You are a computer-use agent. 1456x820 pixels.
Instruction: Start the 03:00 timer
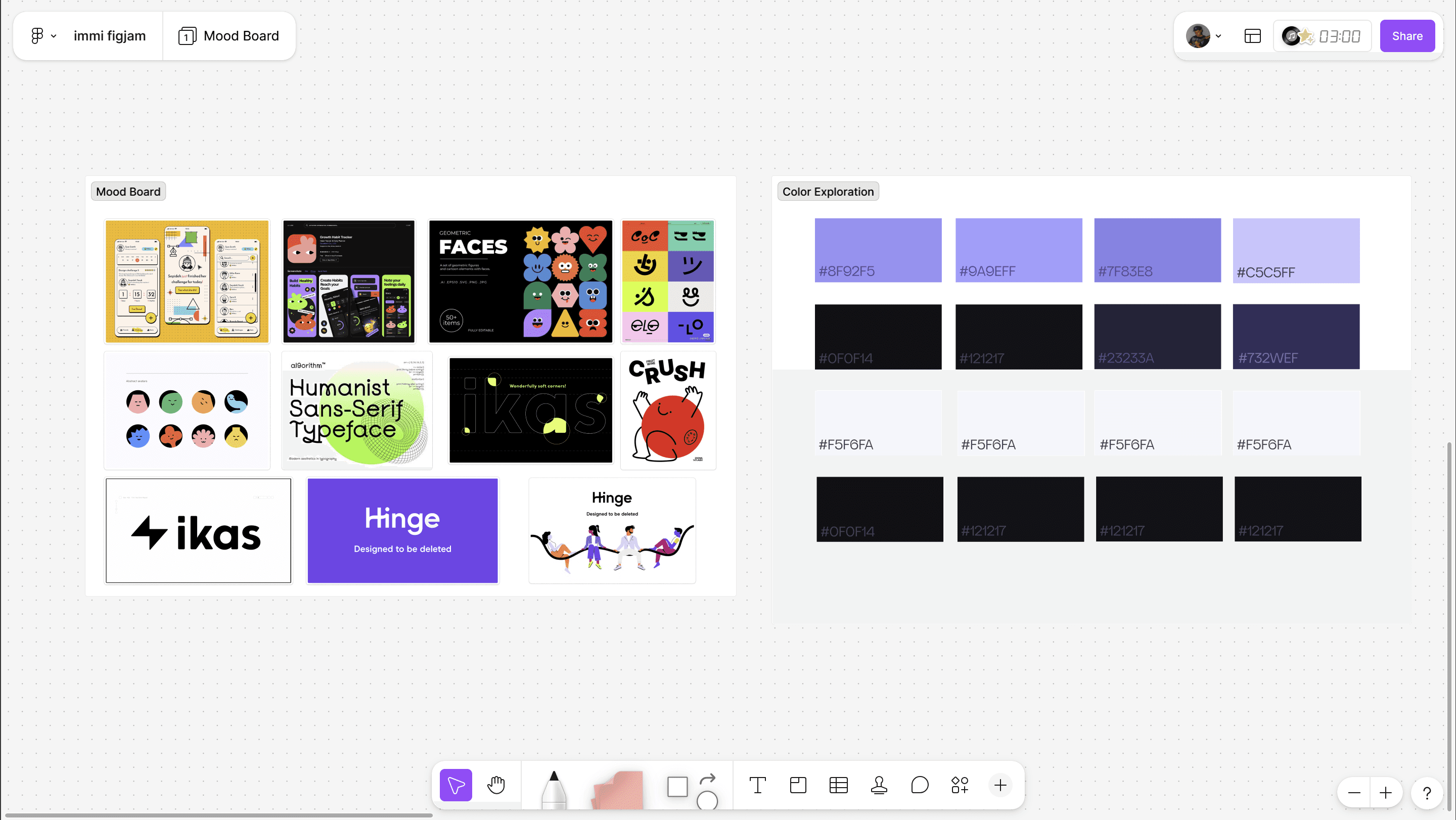coord(1339,36)
